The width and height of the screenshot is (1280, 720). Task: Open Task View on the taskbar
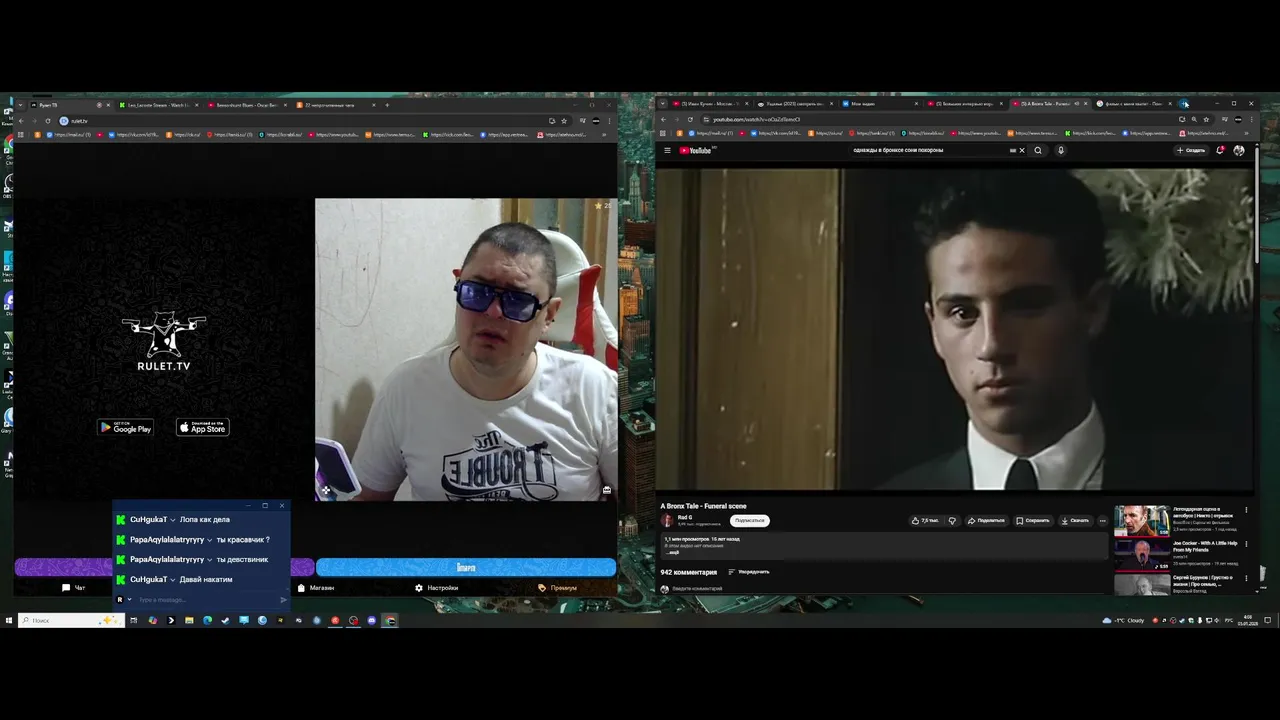click(133, 620)
